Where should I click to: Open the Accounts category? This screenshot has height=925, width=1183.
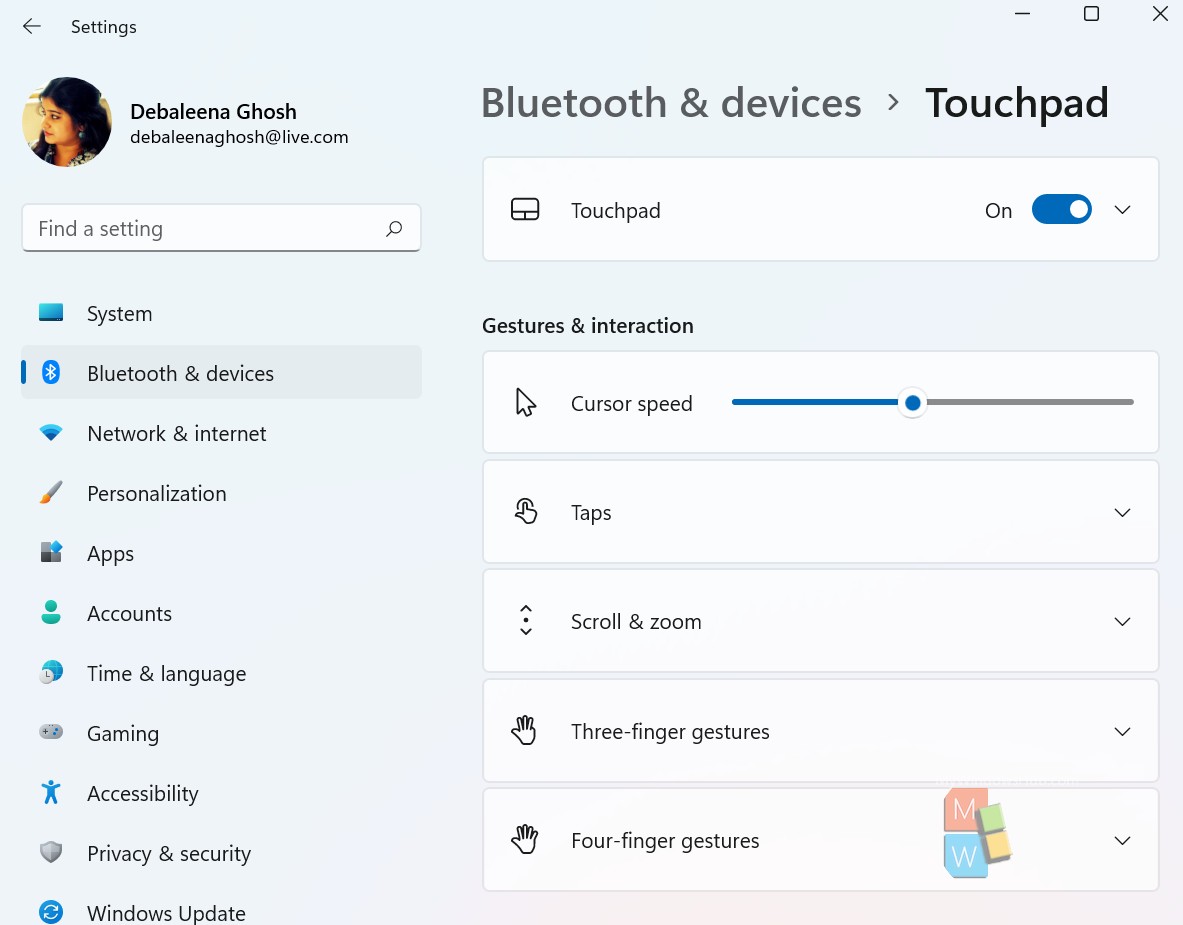pos(221,613)
